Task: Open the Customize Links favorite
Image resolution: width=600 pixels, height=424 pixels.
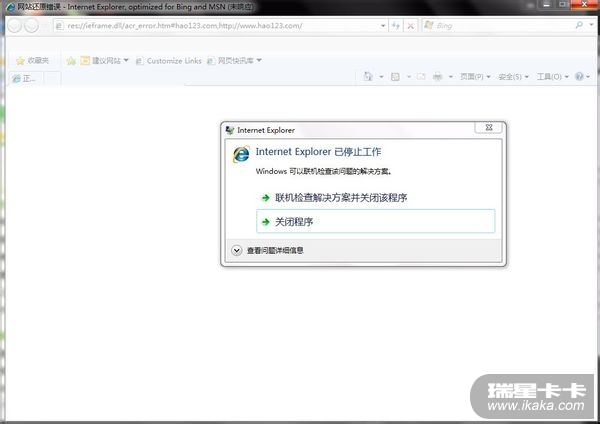Action: 169,61
